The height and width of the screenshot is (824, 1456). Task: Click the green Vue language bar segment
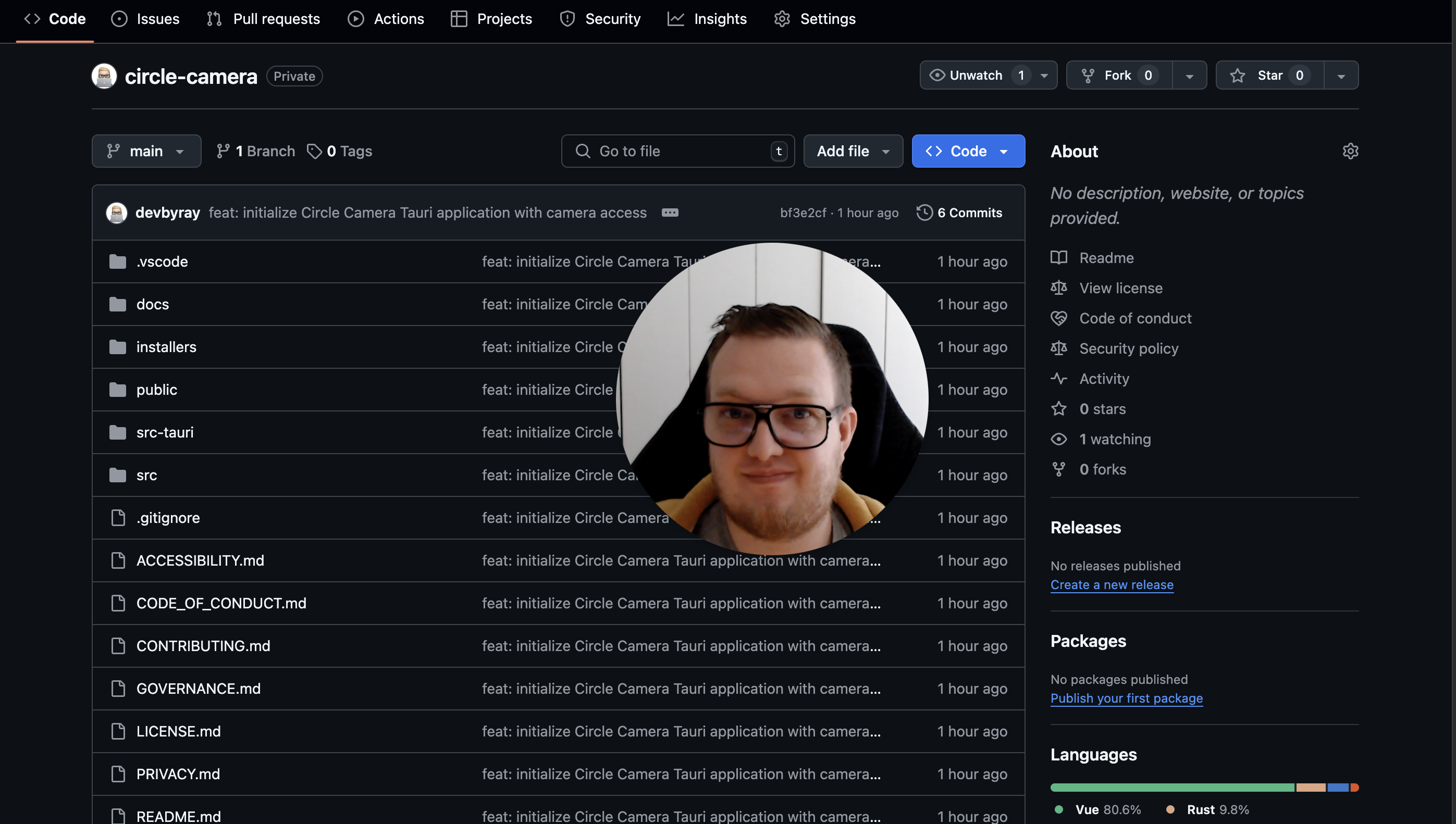coord(1172,787)
